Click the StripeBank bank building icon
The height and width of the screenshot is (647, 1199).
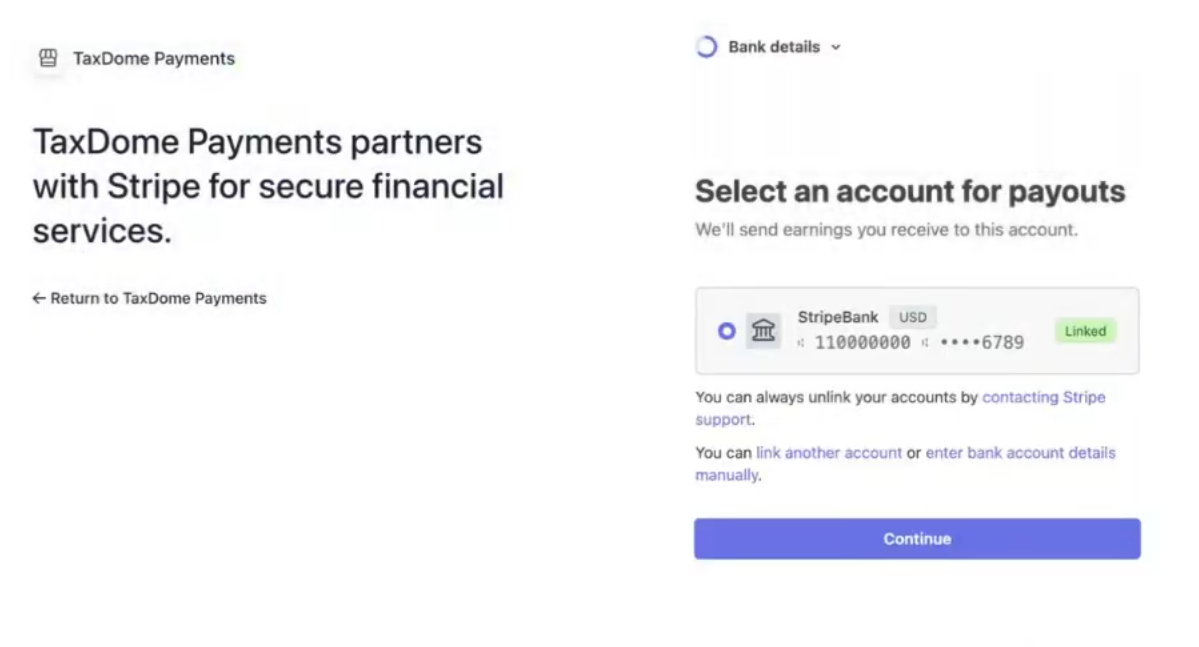click(x=763, y=331)
